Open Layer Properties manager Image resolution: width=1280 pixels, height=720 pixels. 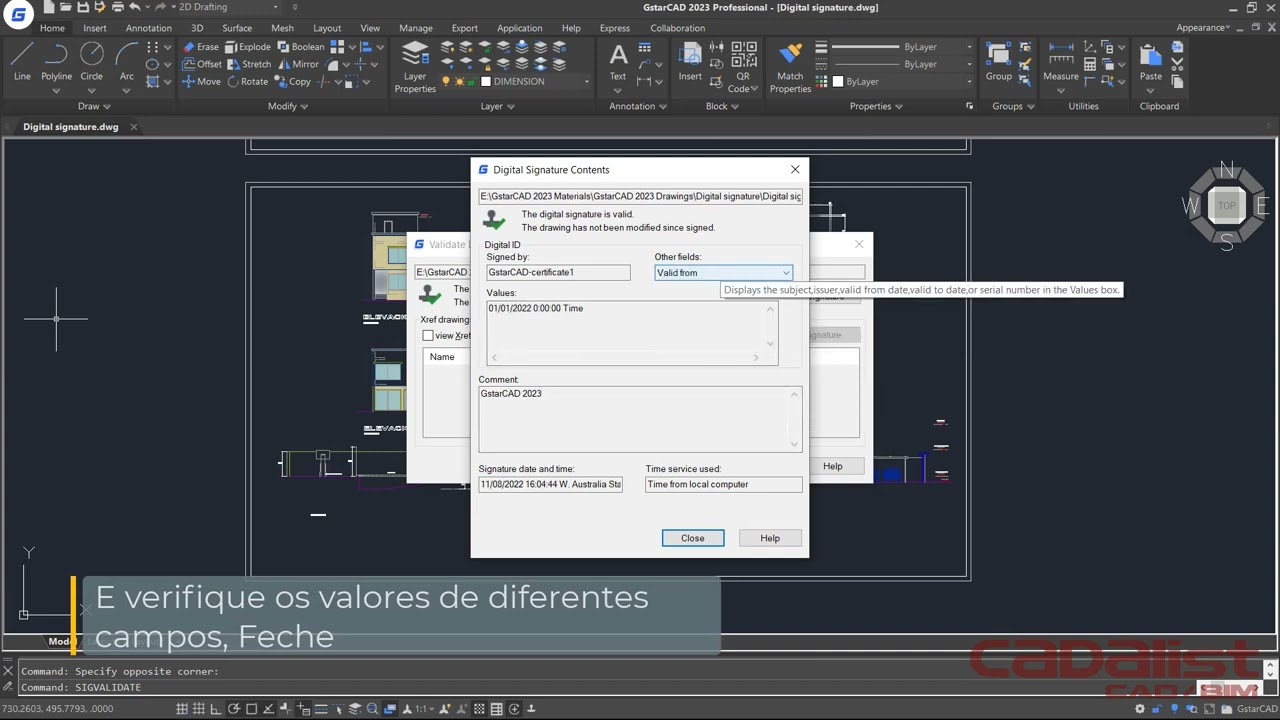click(x=415, y=68)
